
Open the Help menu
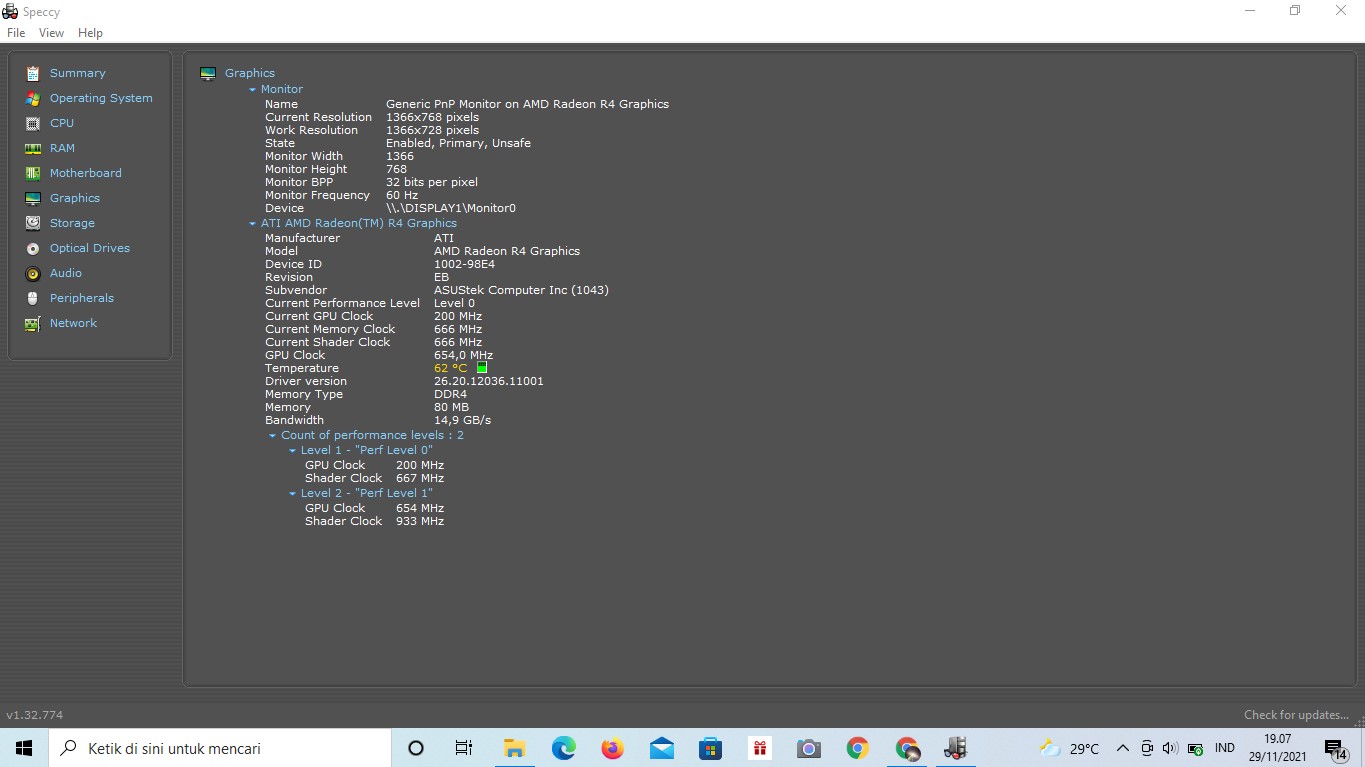pos(90,33)
